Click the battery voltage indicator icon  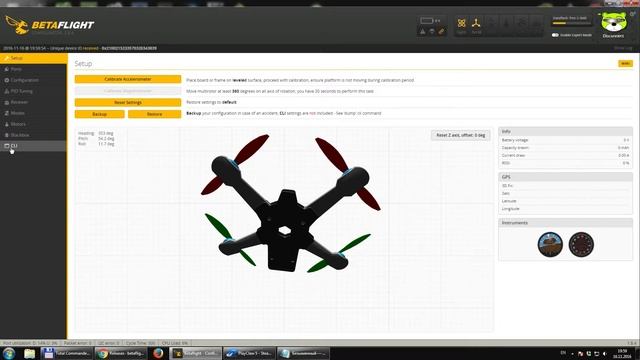pyautogui.click(x=427, y=20)
